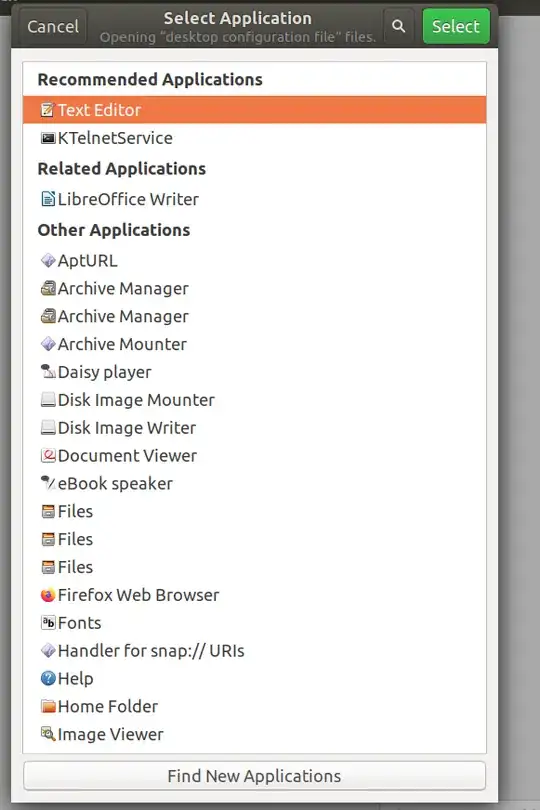Click the orange Home Folder icon
This screenshot has width=540, height=810.
tap(48, 706)
